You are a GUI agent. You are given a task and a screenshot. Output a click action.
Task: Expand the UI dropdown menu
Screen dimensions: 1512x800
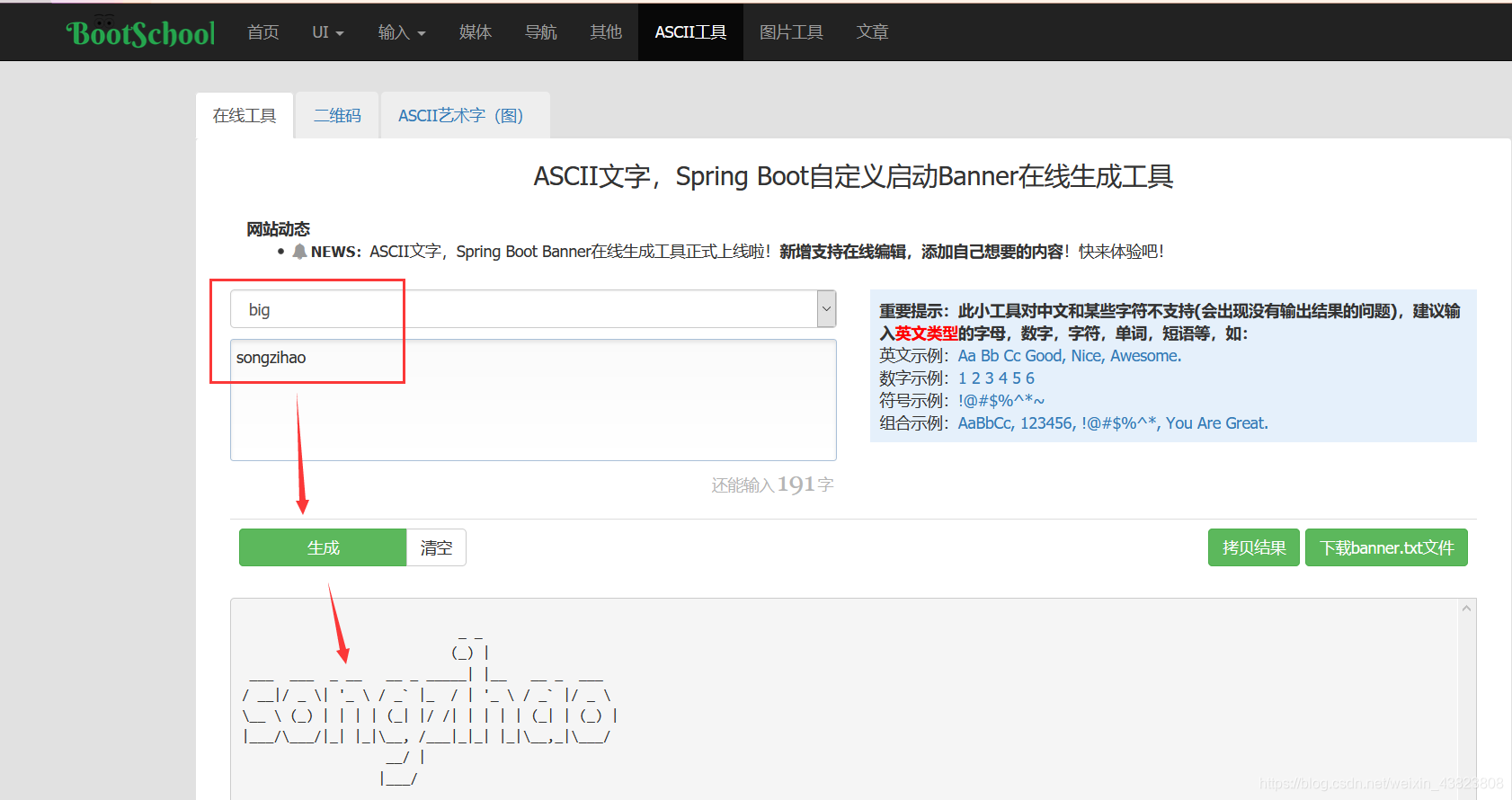(x=328, y=32)
